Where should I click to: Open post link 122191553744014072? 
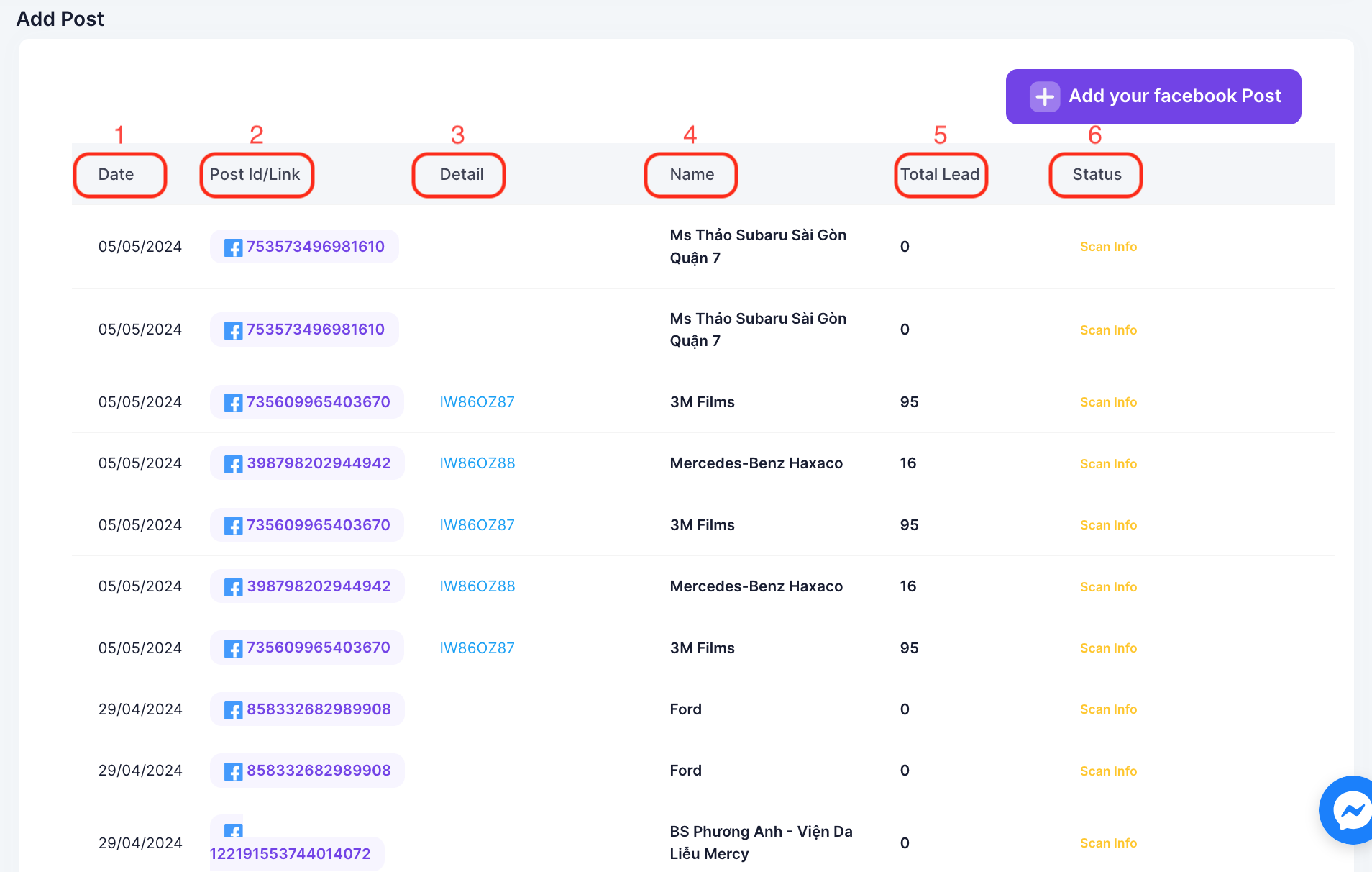(x=290, y=854)
